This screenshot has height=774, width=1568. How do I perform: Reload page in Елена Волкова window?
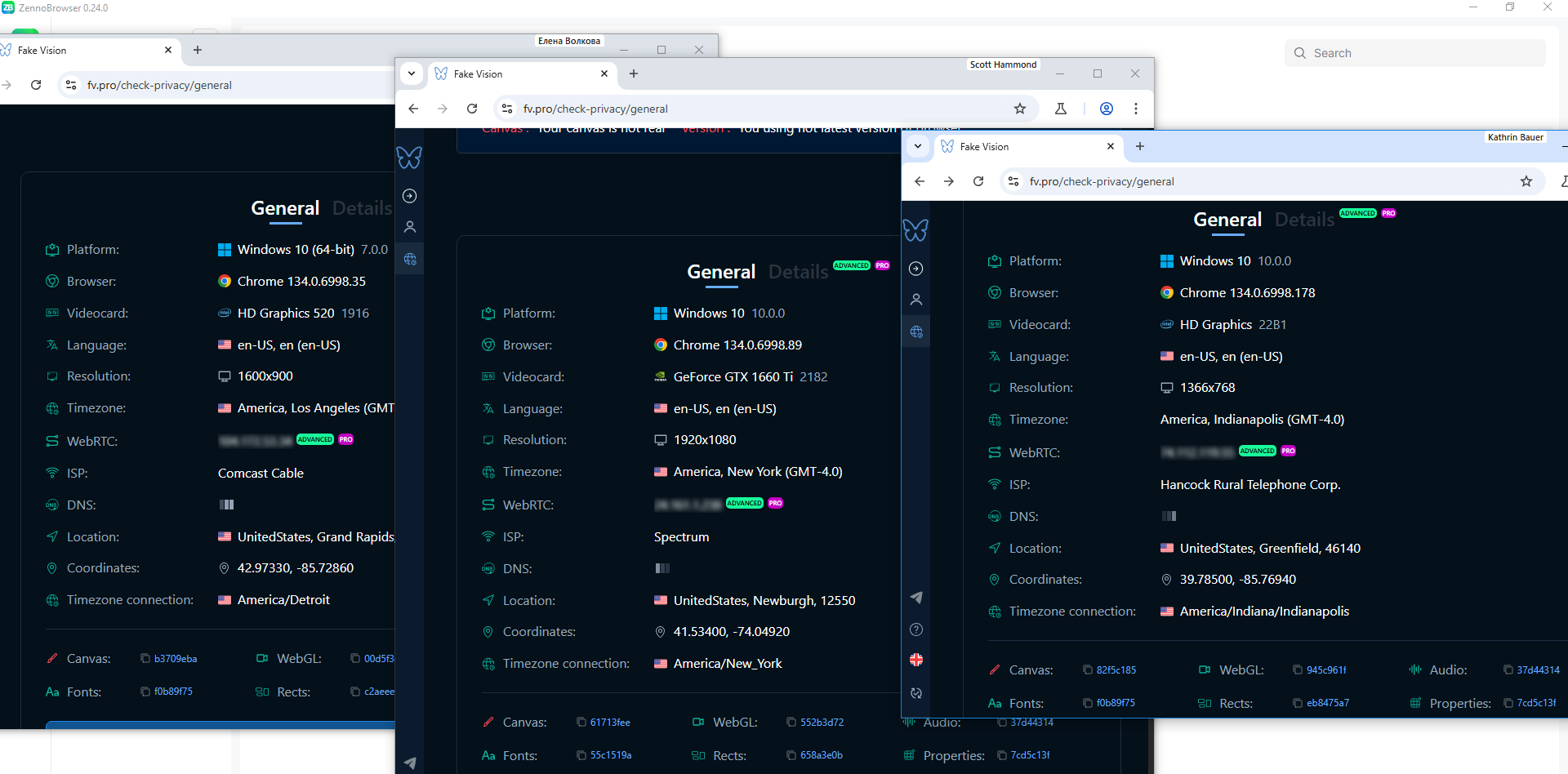[x=36, y=85]
